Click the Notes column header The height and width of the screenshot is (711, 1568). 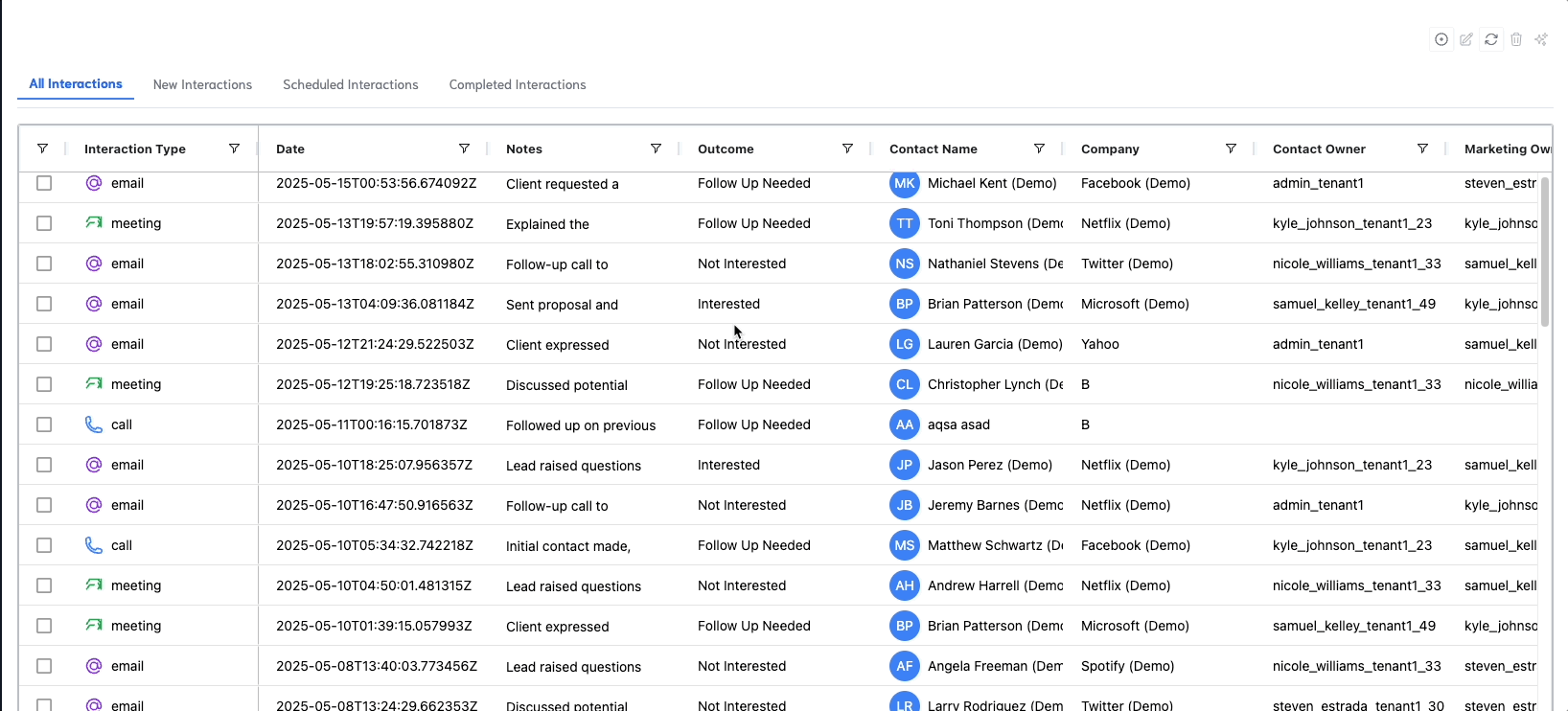[524, 149]
